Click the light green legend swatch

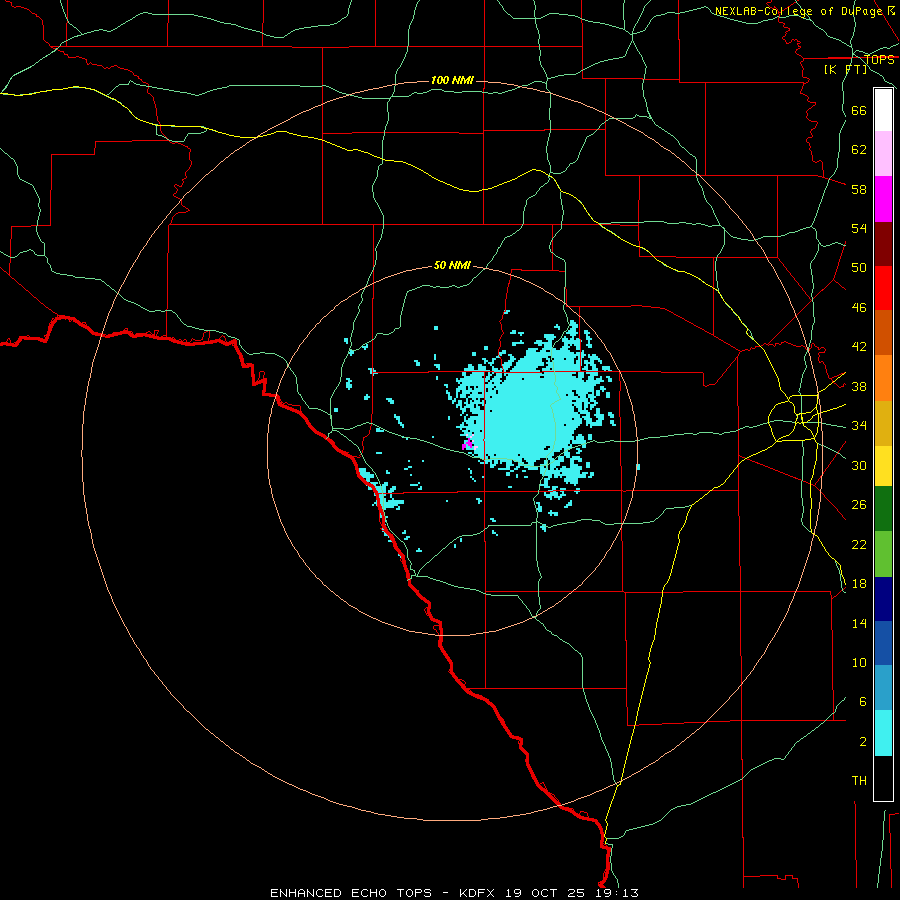883,554
